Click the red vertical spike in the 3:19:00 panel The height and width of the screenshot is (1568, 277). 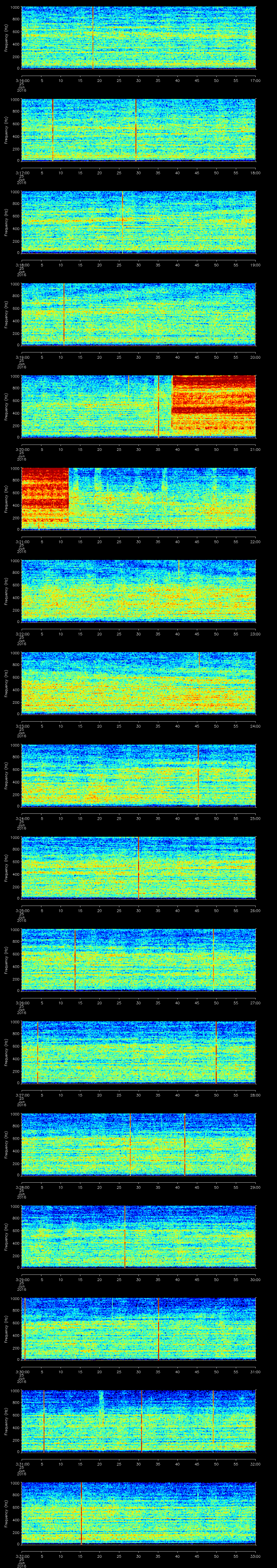[x=64, y=314]
